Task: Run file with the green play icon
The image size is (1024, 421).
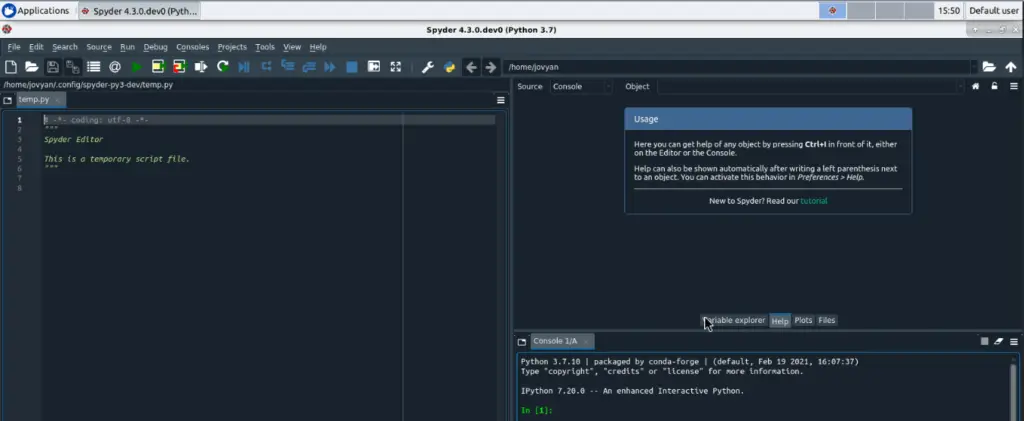Action: pos(136,67)
